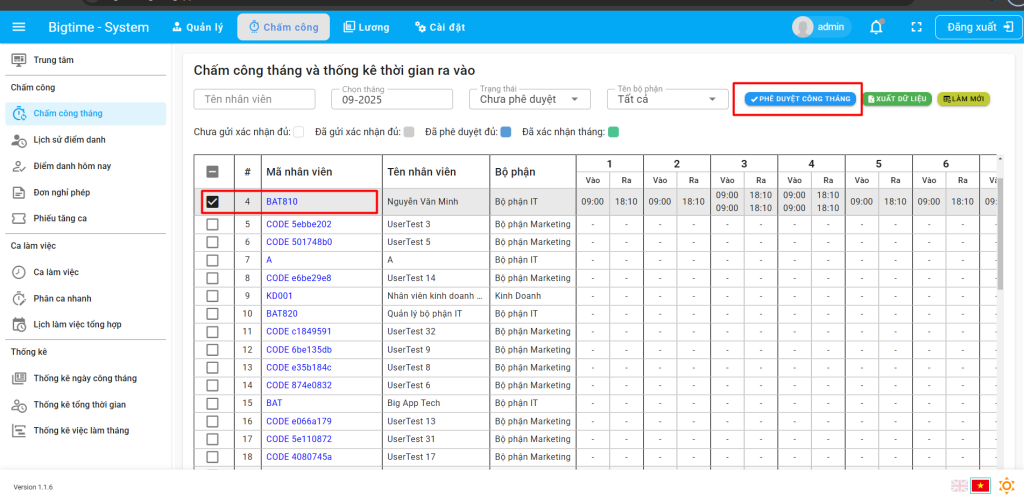Open the Cài đặt menu
The image size is (1024, 497).
[x=440, y=27]
